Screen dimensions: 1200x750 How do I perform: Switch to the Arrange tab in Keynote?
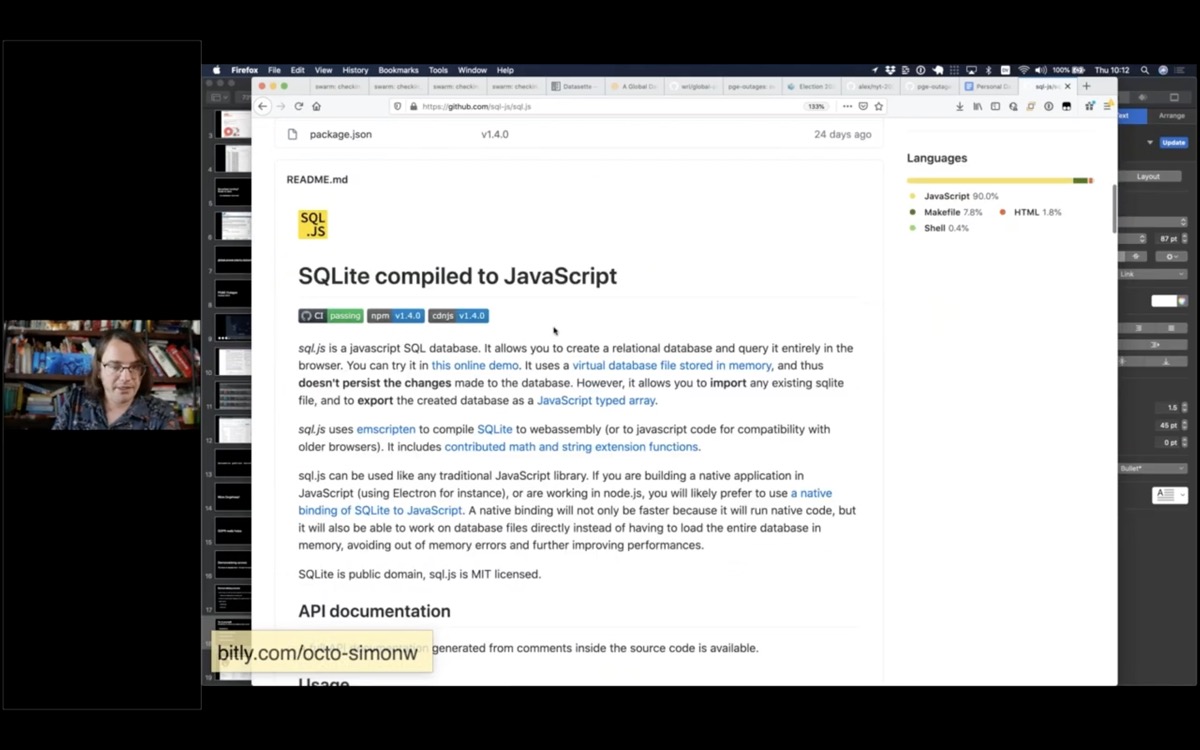[1171, 116]
